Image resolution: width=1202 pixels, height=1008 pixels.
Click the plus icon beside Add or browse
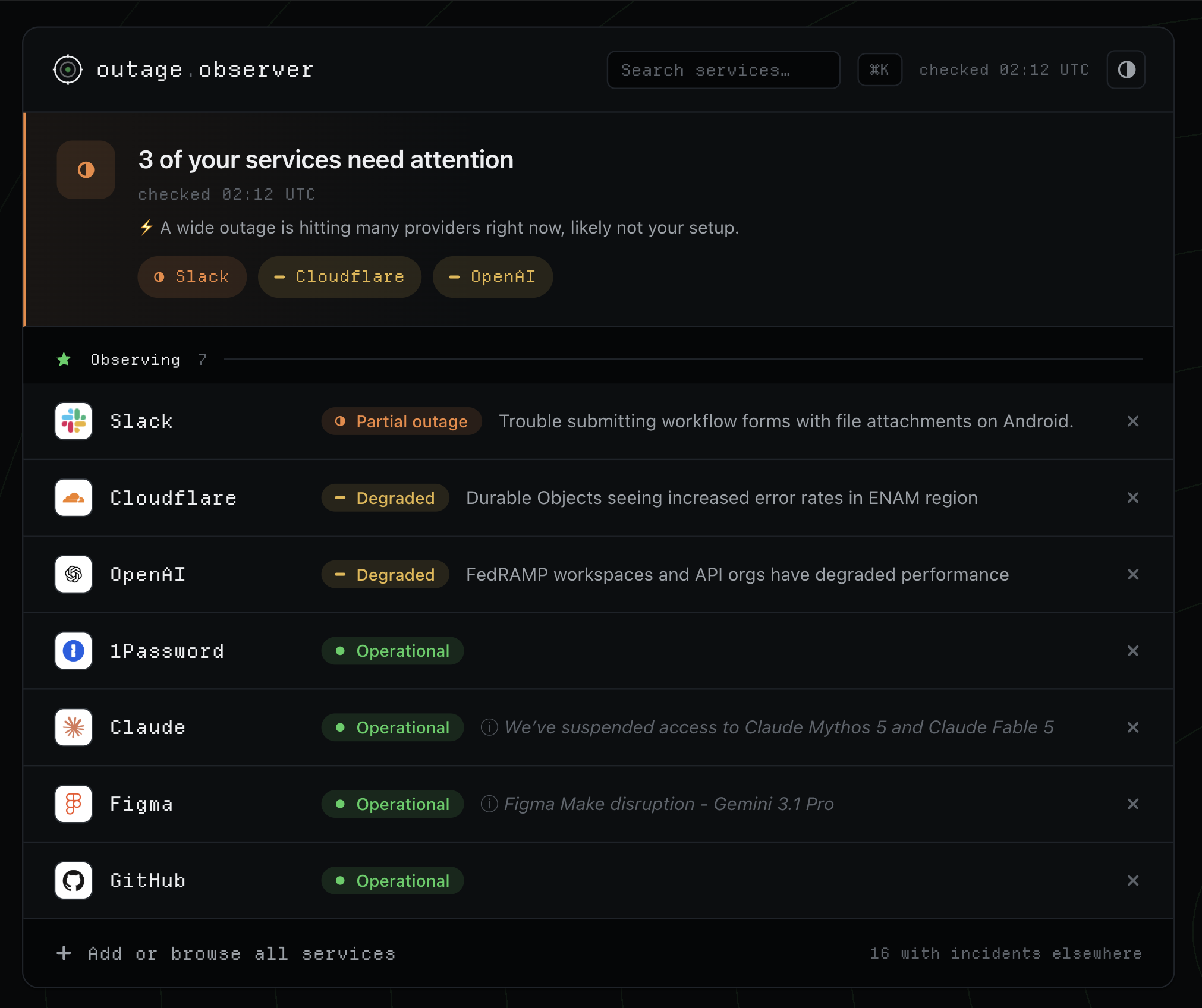point(64,953)
